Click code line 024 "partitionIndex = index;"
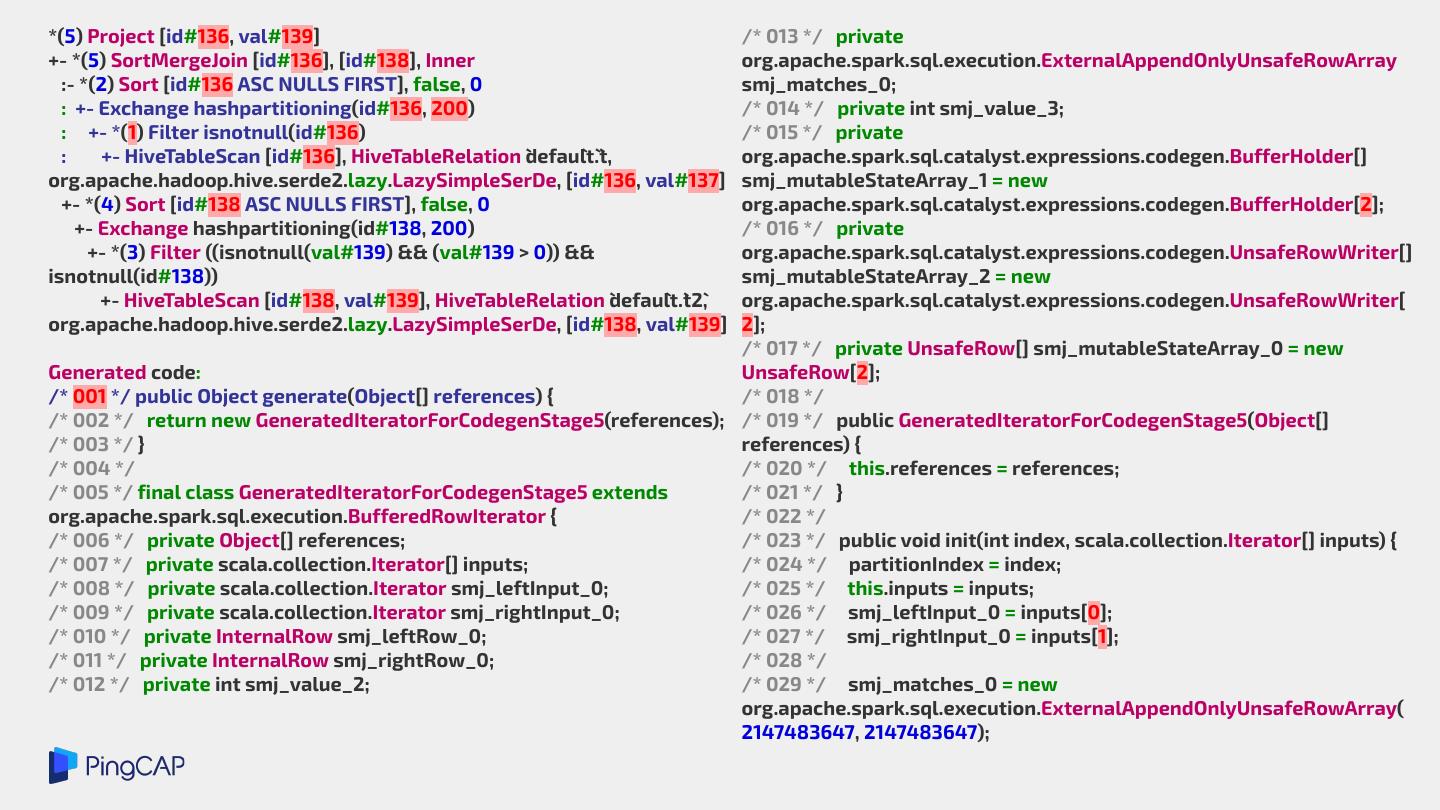This screenshot has height=810, width=1440. [901, 564]
